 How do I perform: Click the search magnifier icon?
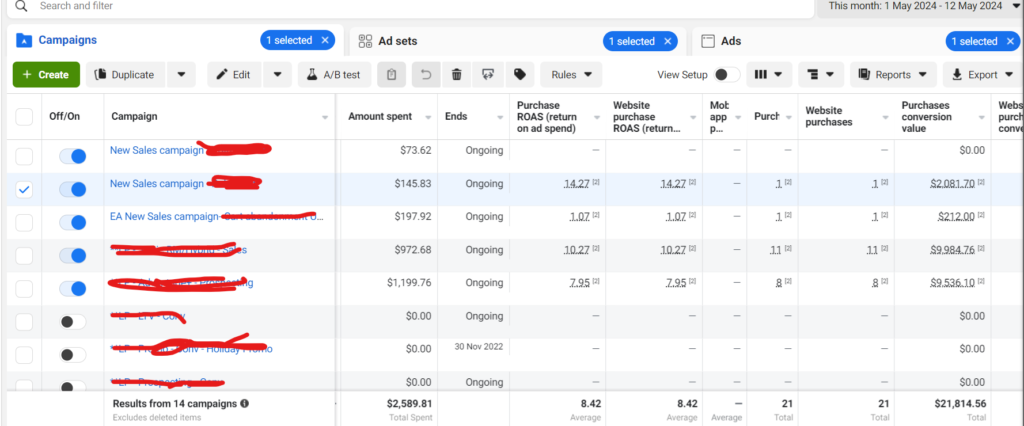coord(21,6)
